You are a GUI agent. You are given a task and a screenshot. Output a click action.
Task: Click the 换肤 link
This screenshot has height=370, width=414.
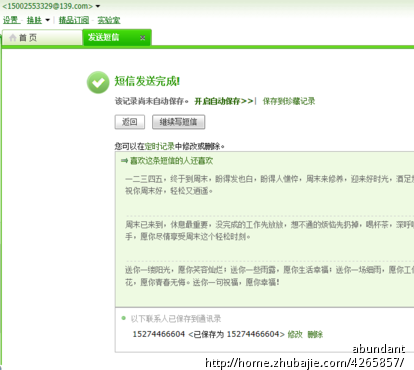[x=34, y=20]
